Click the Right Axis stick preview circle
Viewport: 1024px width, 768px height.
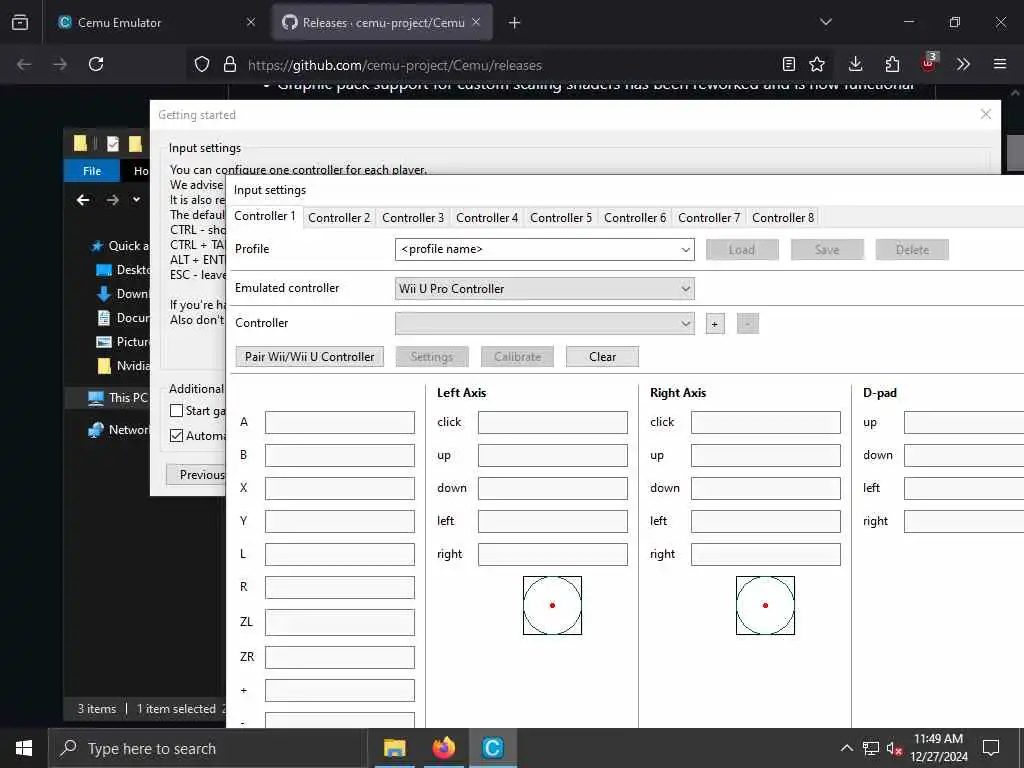765,605
